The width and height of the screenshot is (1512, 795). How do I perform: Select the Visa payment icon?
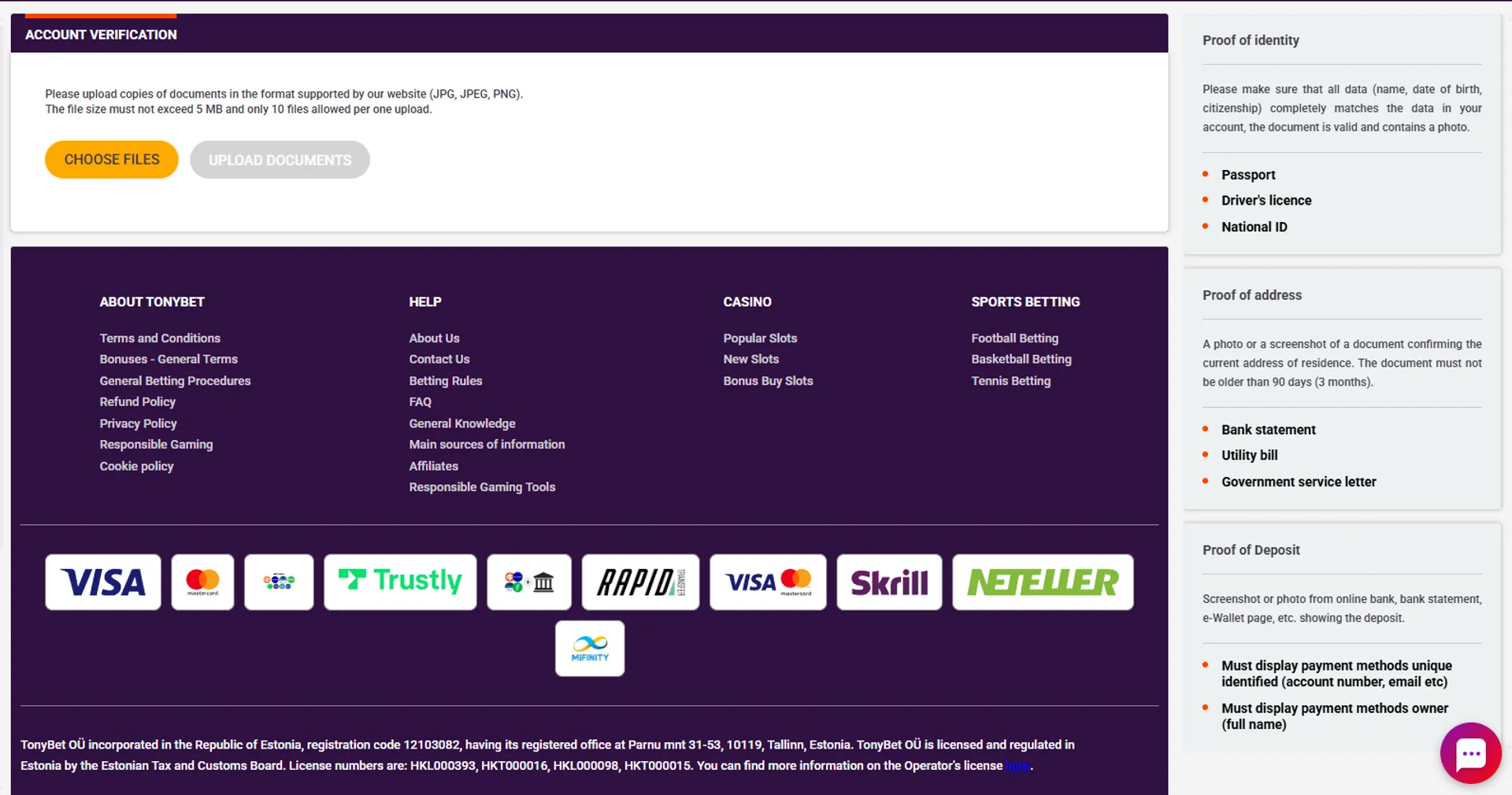click(102, 582)
